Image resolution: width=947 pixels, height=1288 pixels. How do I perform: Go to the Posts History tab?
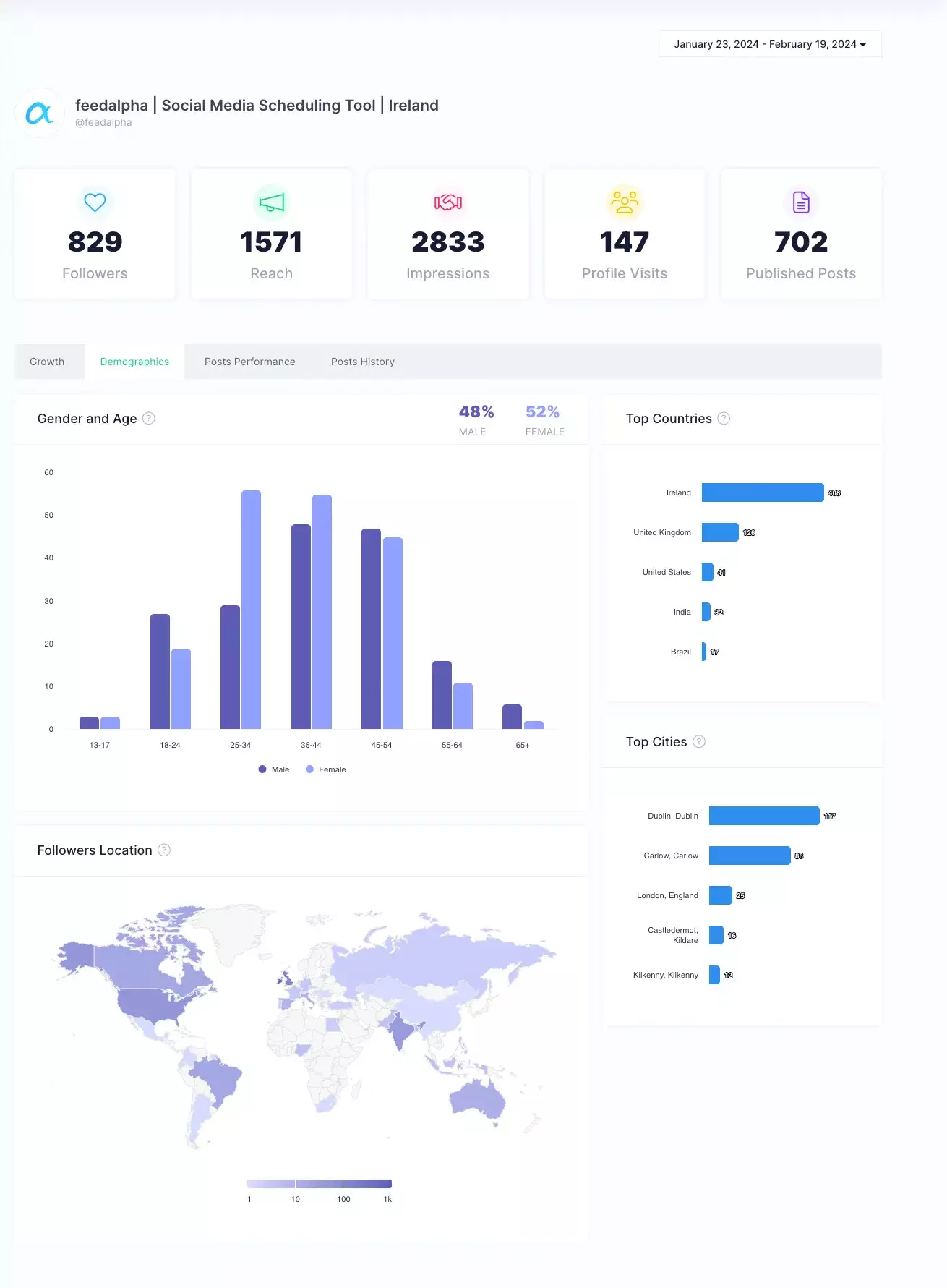[x=363, y=362]
